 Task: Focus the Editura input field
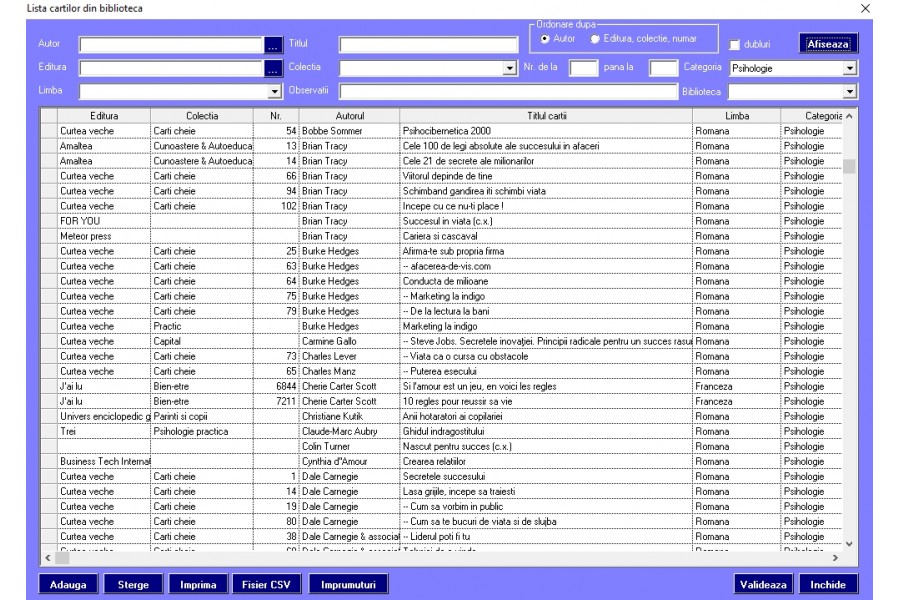[x=172, y=68]
